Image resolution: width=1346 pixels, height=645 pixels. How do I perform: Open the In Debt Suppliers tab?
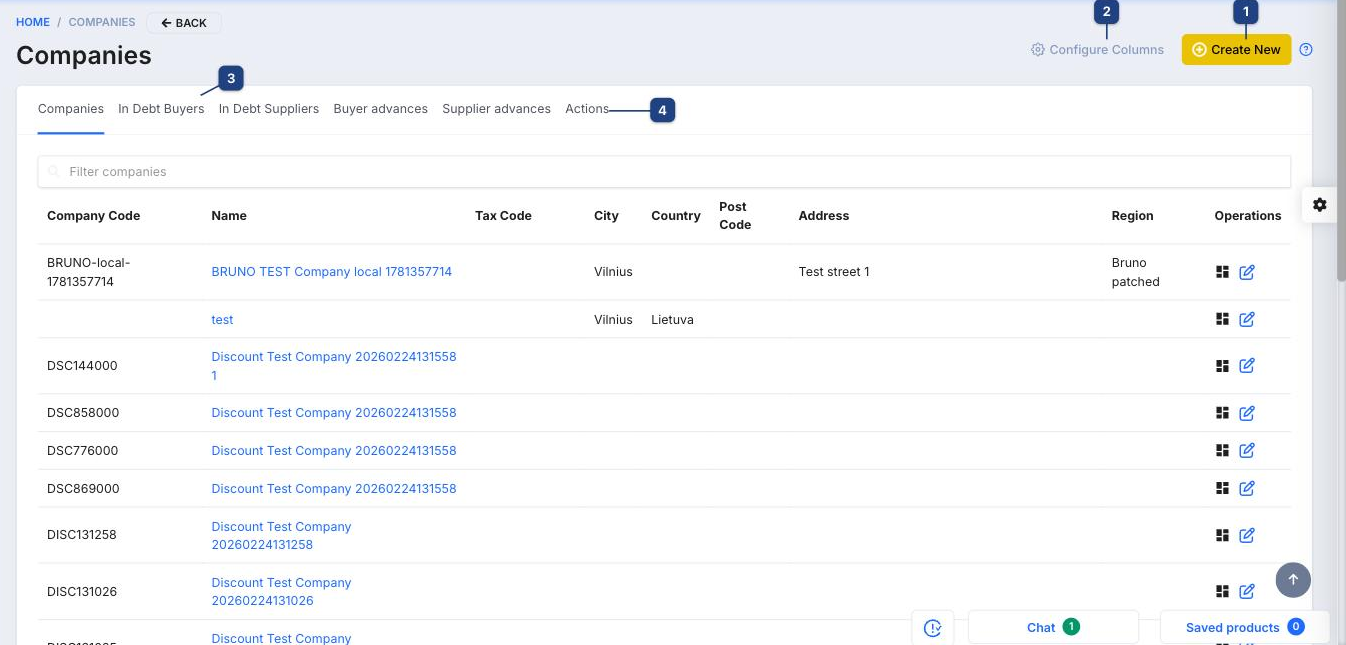coord(269,109)
